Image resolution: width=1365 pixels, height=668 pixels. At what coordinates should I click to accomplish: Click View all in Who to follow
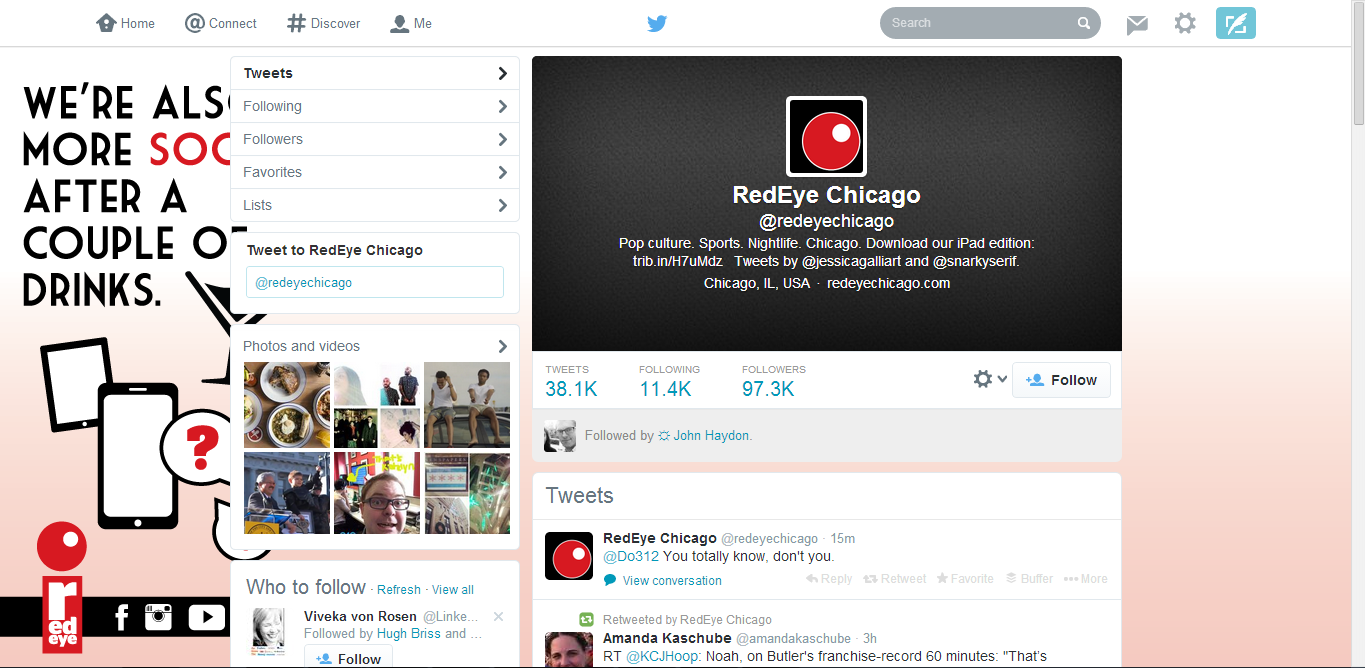coord(453,590)
